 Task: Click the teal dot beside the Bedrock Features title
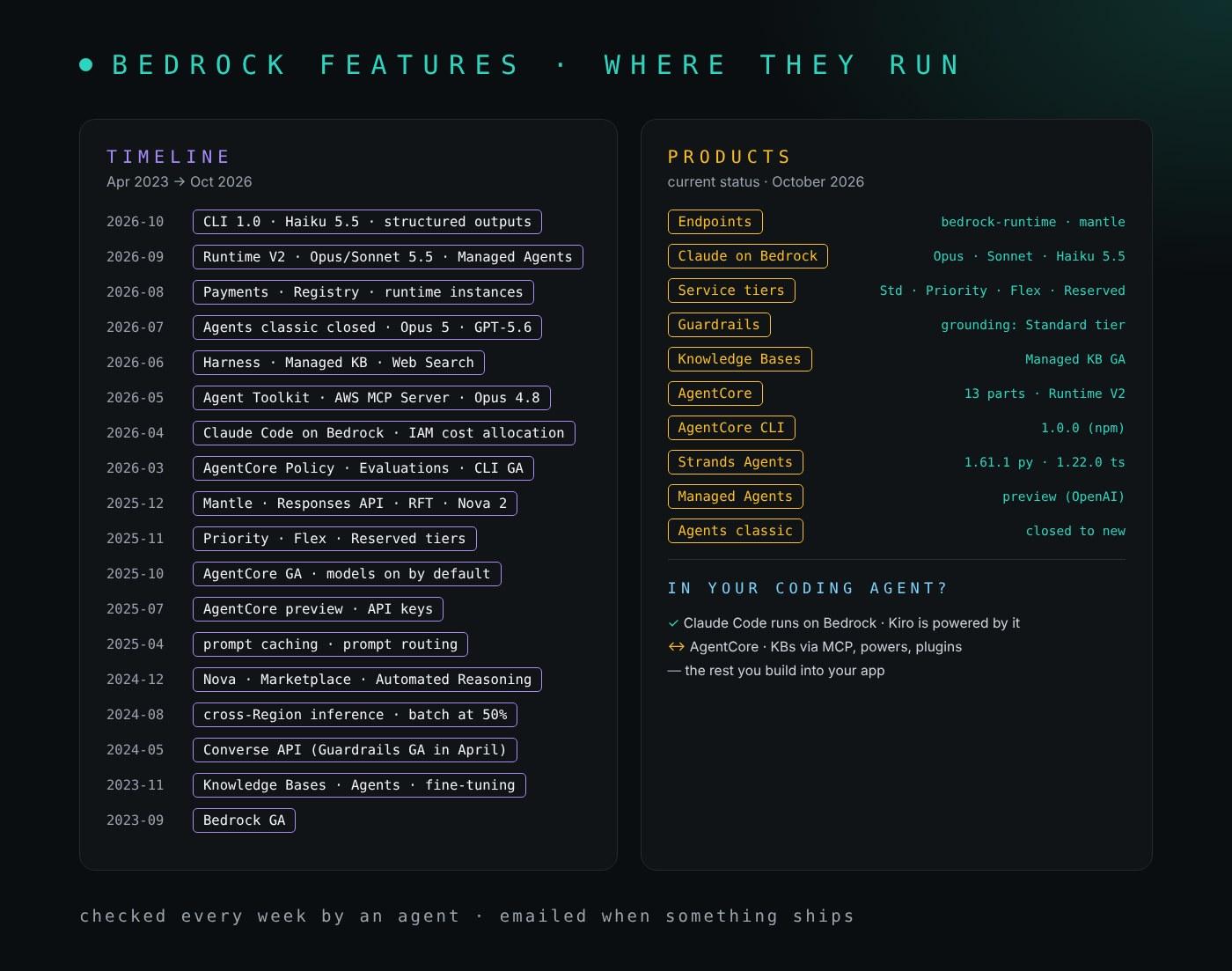pos(86,64)
